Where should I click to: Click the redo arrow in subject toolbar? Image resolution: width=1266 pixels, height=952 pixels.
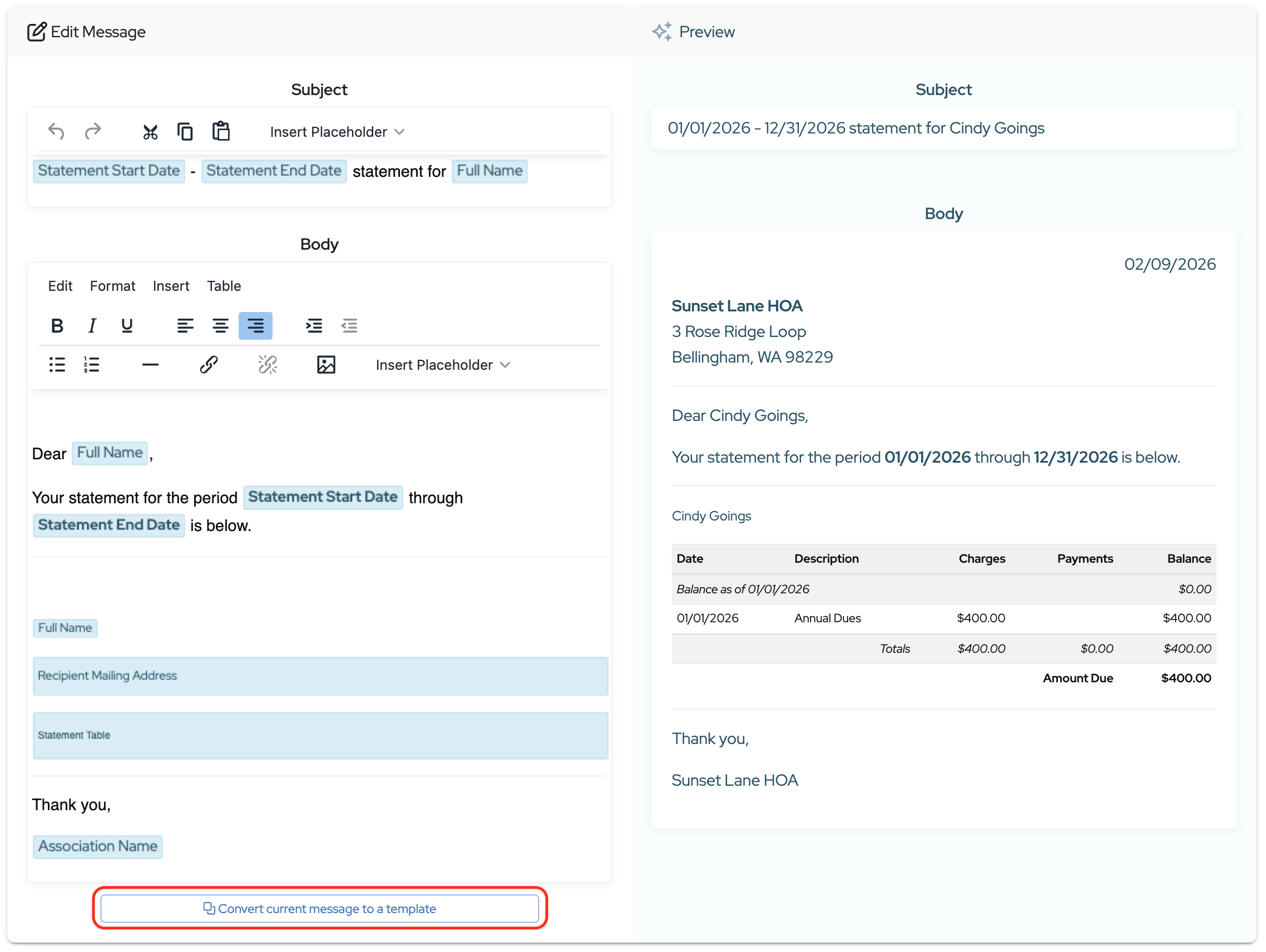93,132
